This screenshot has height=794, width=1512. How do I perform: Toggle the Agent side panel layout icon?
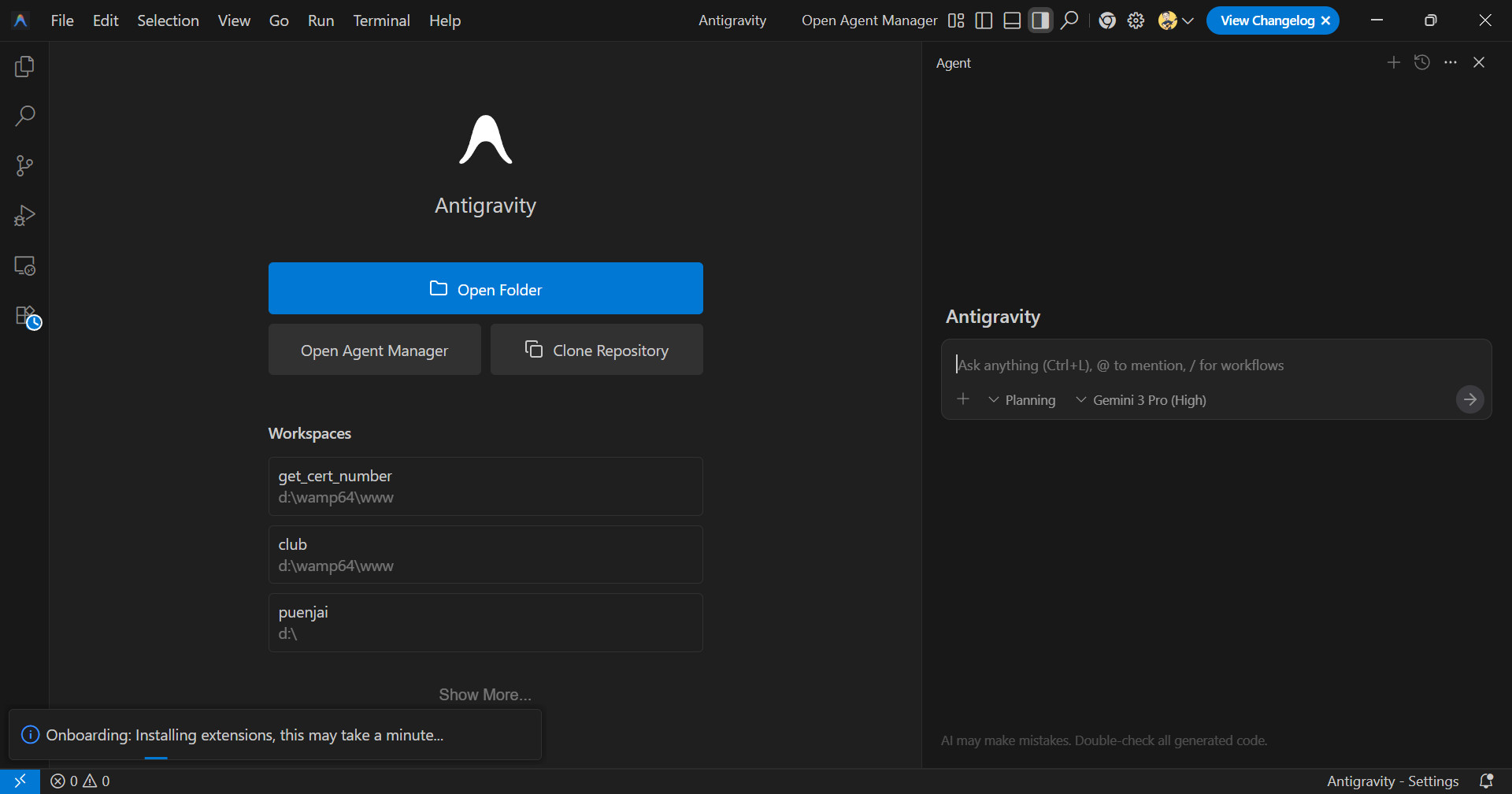(x=1040, y=20)
